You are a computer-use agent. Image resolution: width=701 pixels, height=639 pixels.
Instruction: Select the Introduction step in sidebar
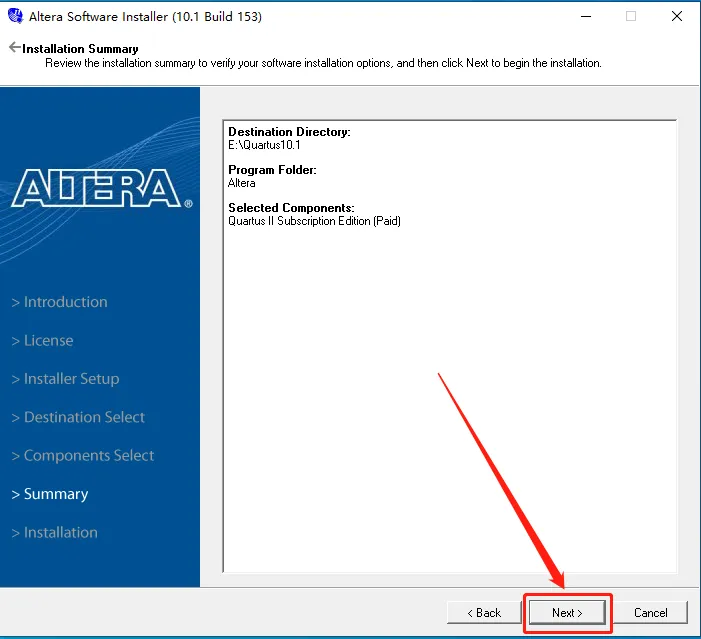59,302
